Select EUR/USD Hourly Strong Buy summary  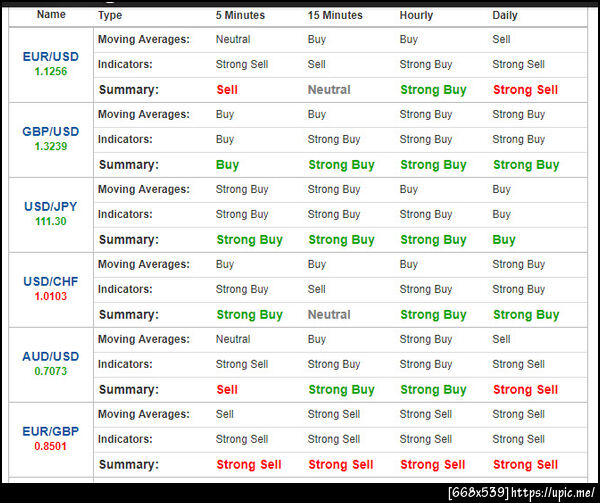pyautogui.click(x=433, y=90)
